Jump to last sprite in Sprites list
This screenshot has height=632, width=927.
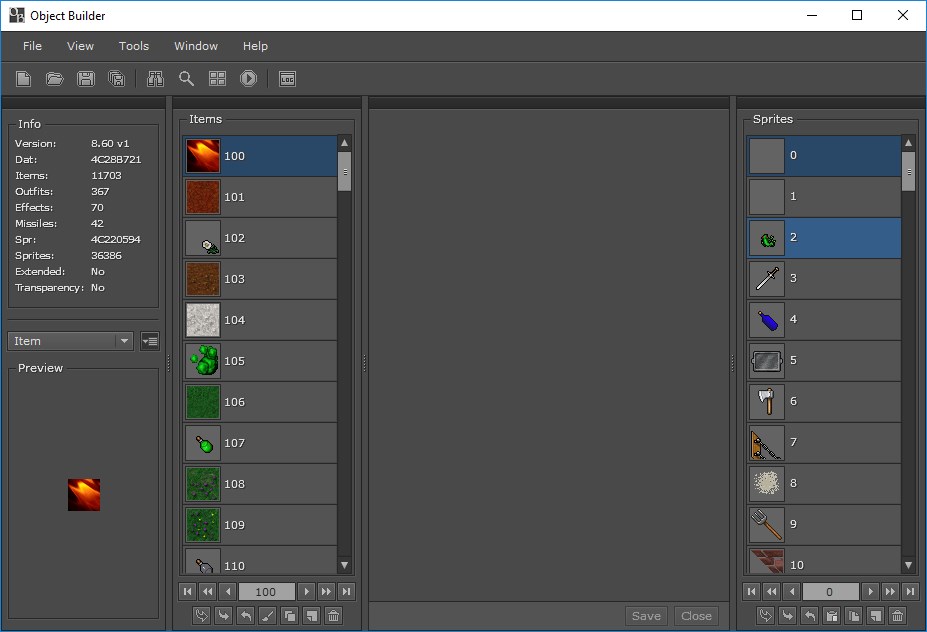(x=911, y=592)
